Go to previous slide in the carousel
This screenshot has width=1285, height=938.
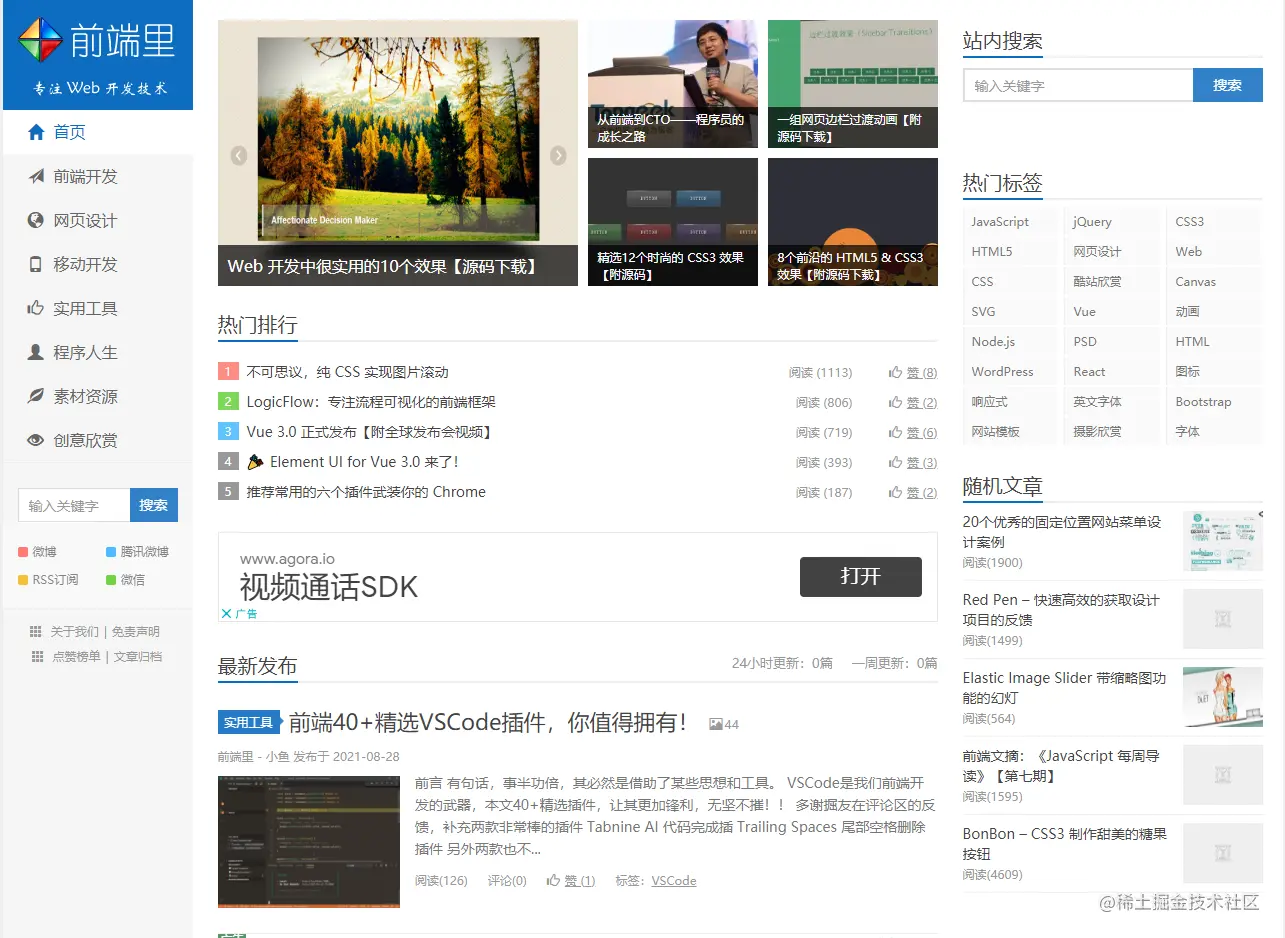pyautogui.click(x=239, y=155)
